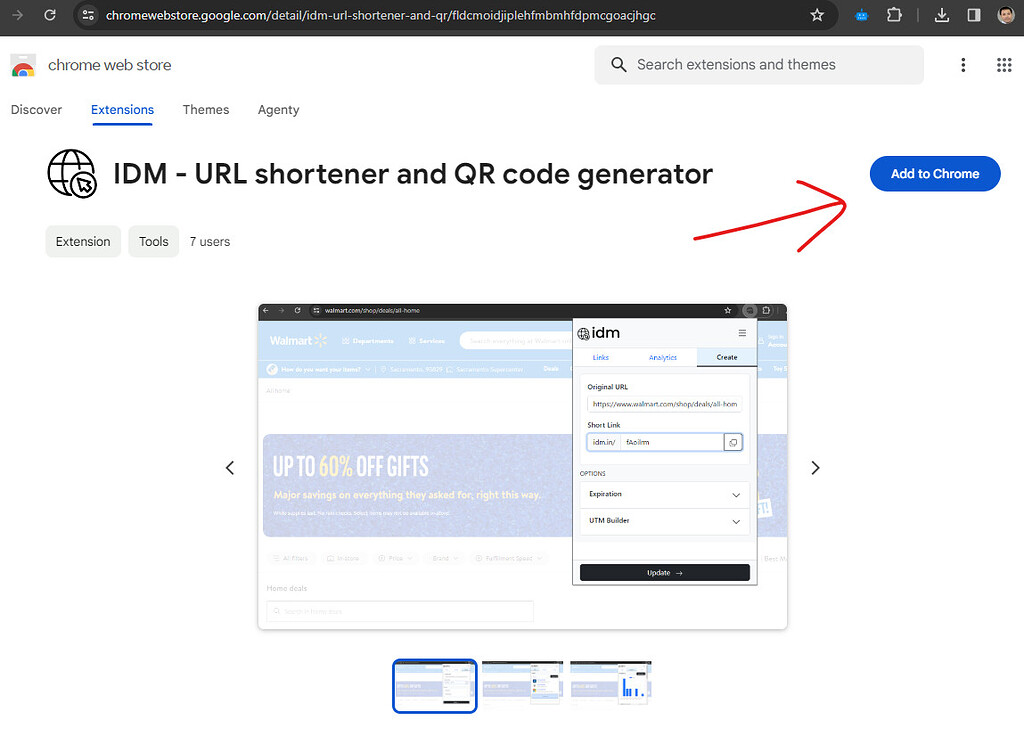Bookmark the page using the star icon
The image size is (1024, 745).
pyautogui.click(x=817, y=15)
